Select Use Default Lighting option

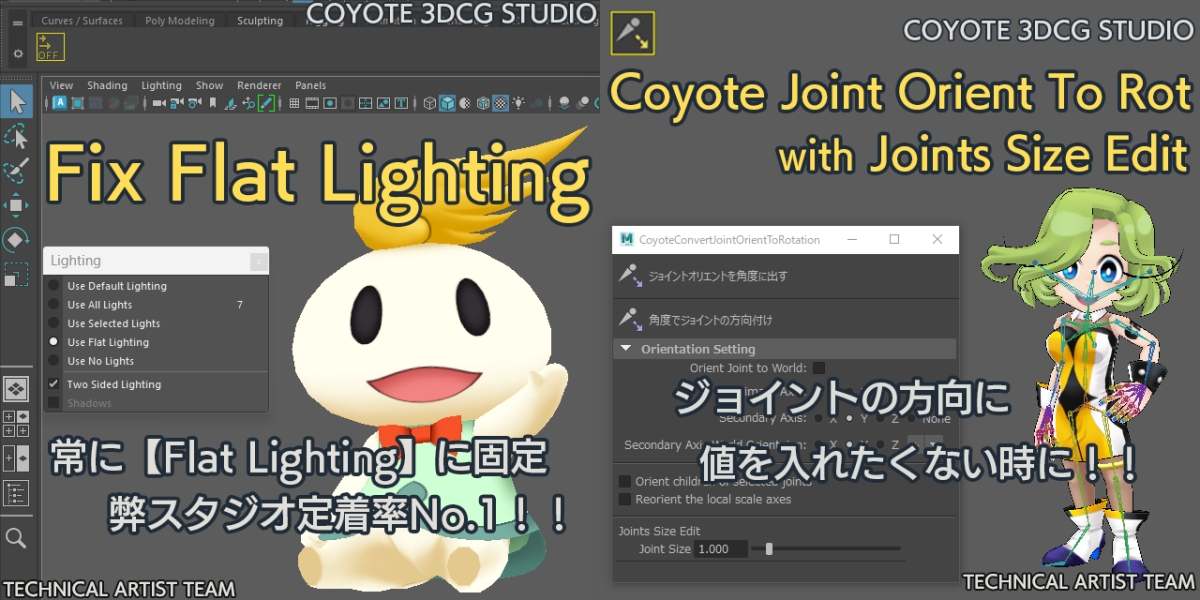tap(156, 286)
